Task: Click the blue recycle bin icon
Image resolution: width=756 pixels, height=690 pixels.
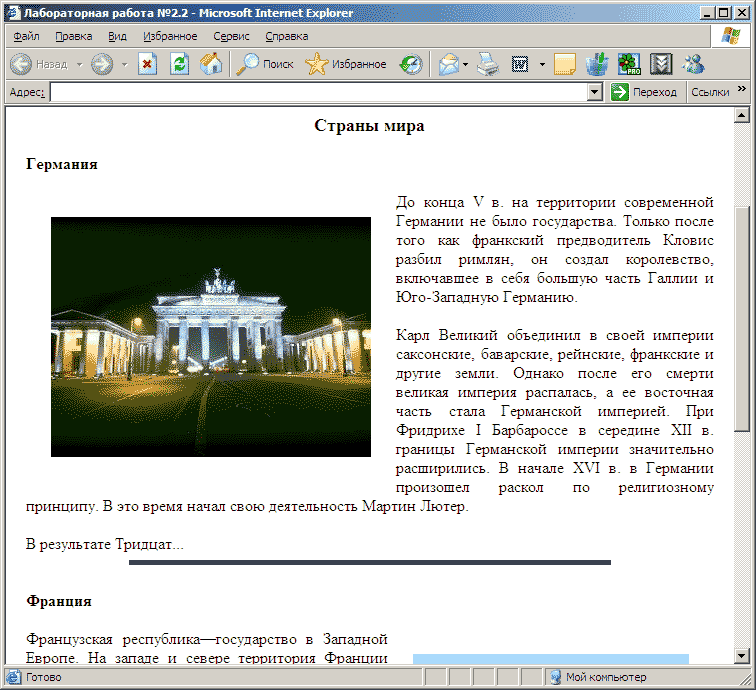Action: click(x=597, y=64)
